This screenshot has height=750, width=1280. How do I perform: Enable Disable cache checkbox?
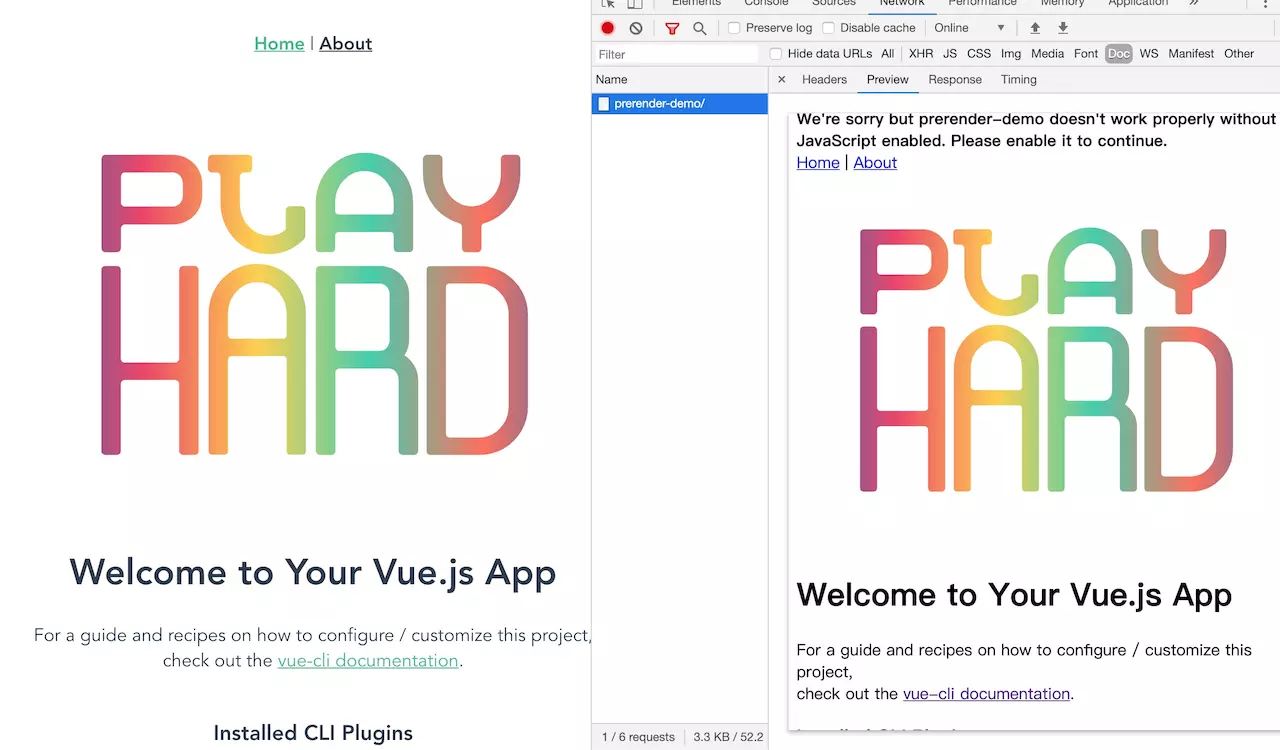coord(828,28)
